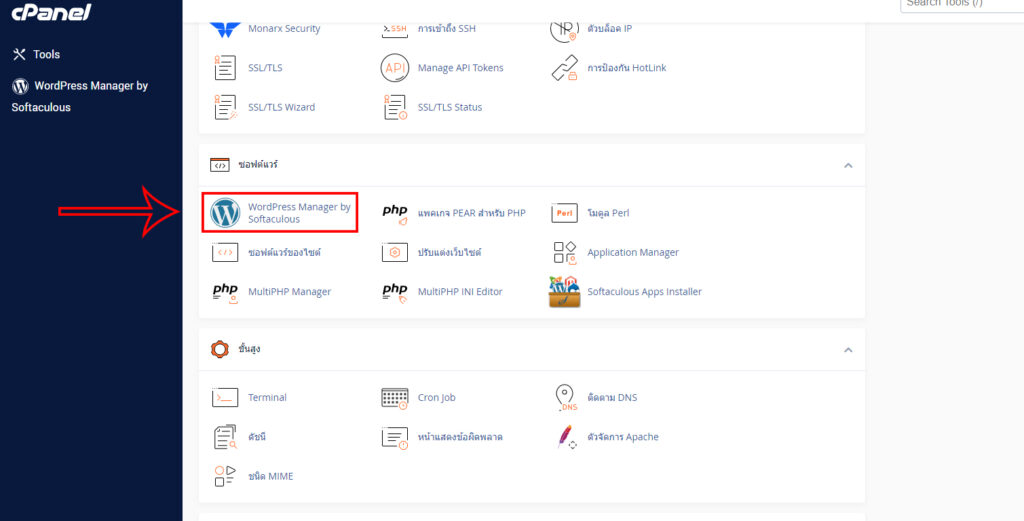Click the Search Tools input field
The width and height of the screenshot is (1024, 521).
click(962, 4)
